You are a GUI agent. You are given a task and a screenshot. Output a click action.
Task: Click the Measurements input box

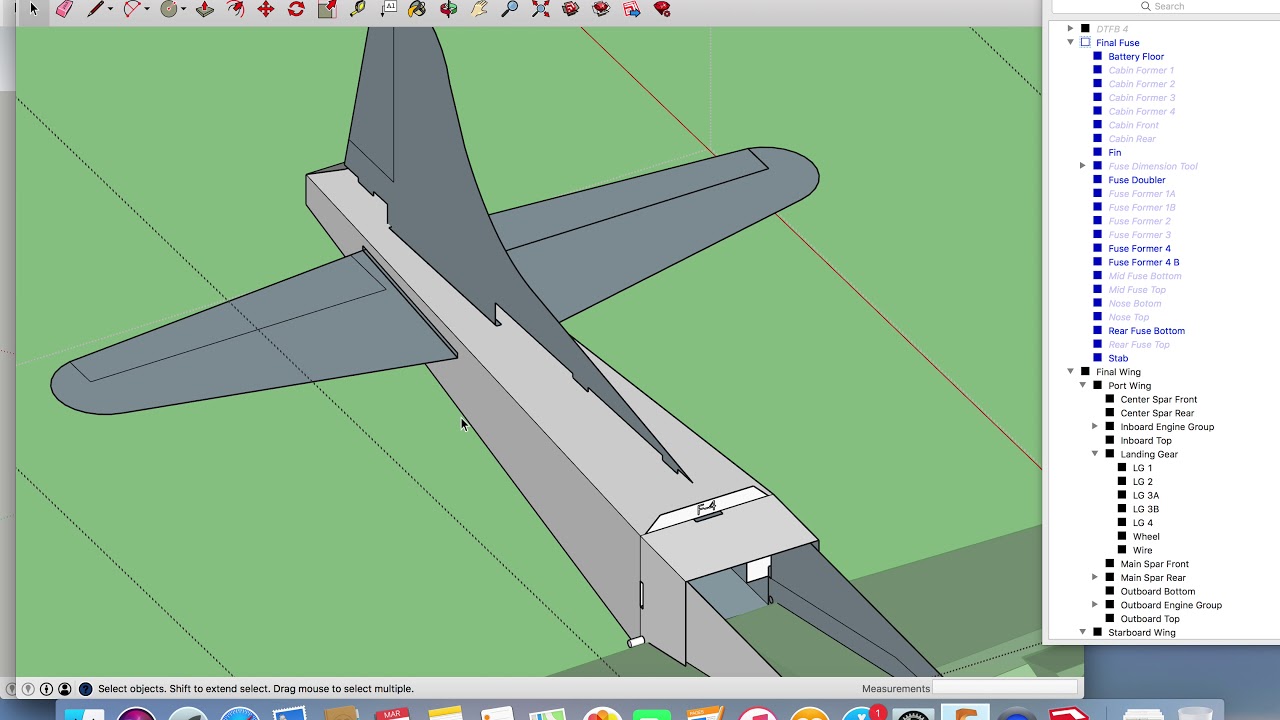pyautogui.click(x=1005, y=688)
